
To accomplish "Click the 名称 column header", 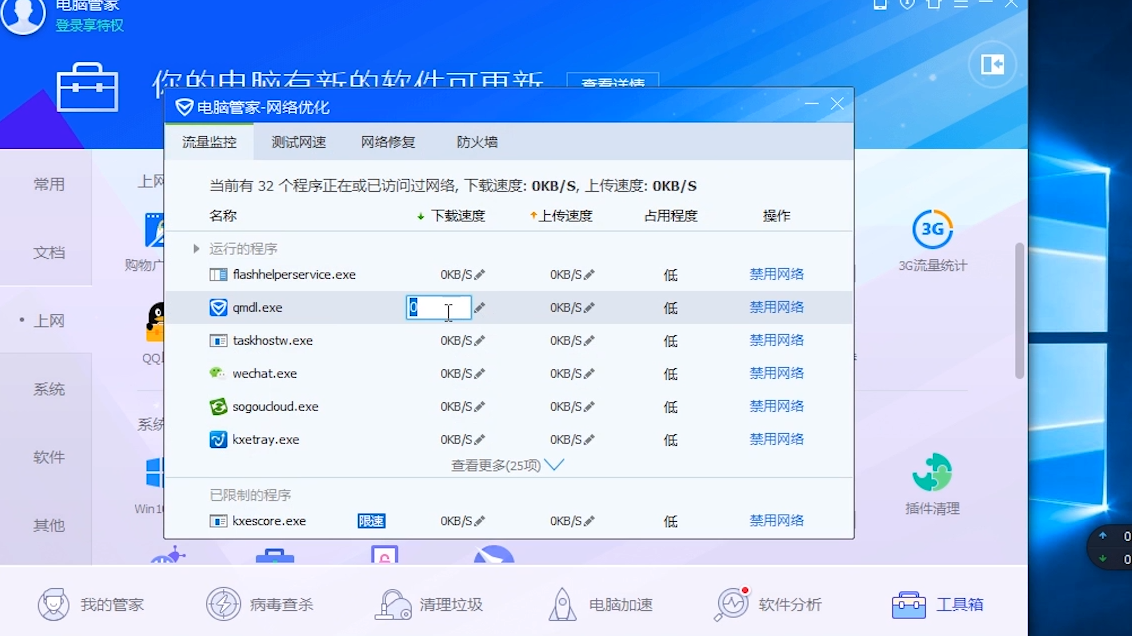I will [223, 216].
